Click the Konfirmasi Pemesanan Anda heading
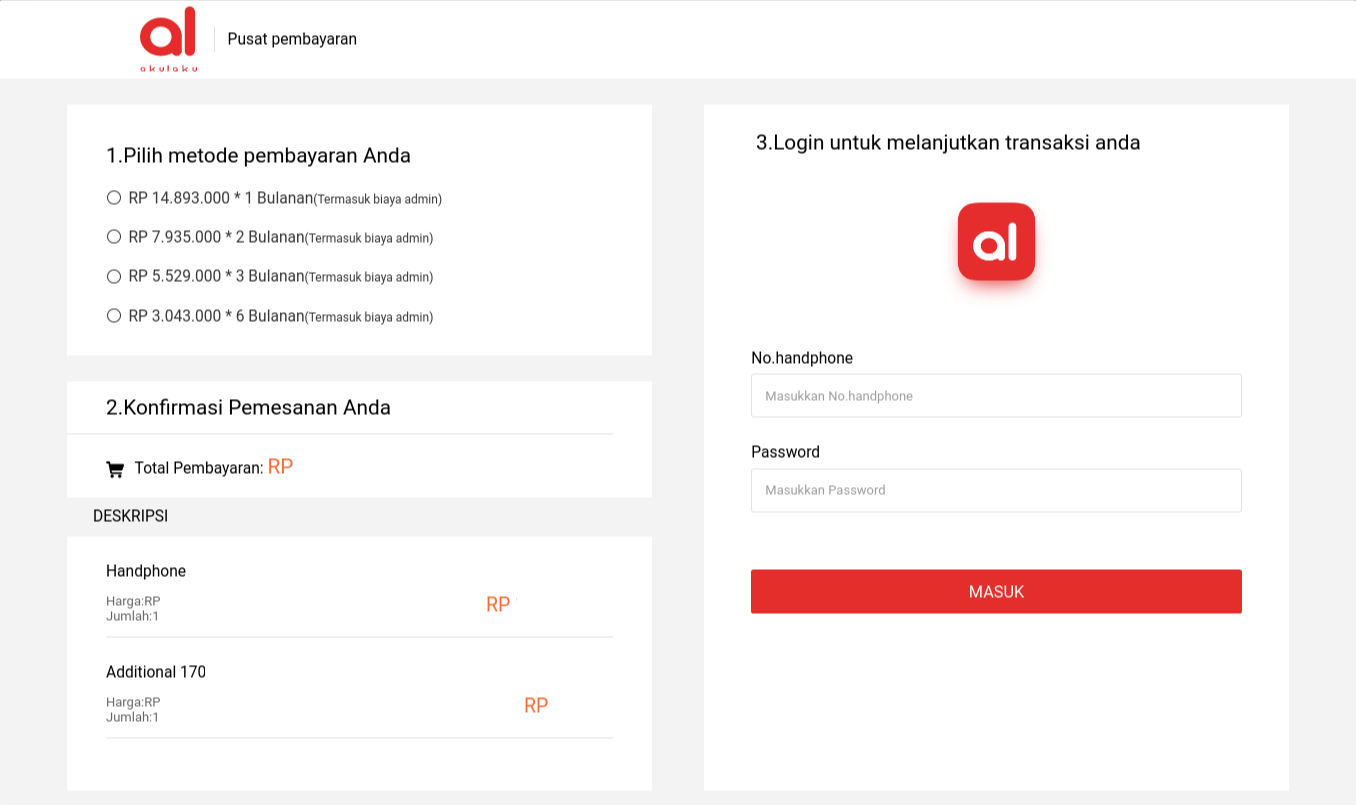Screen dimensions: 1356x805 point(248,408)
